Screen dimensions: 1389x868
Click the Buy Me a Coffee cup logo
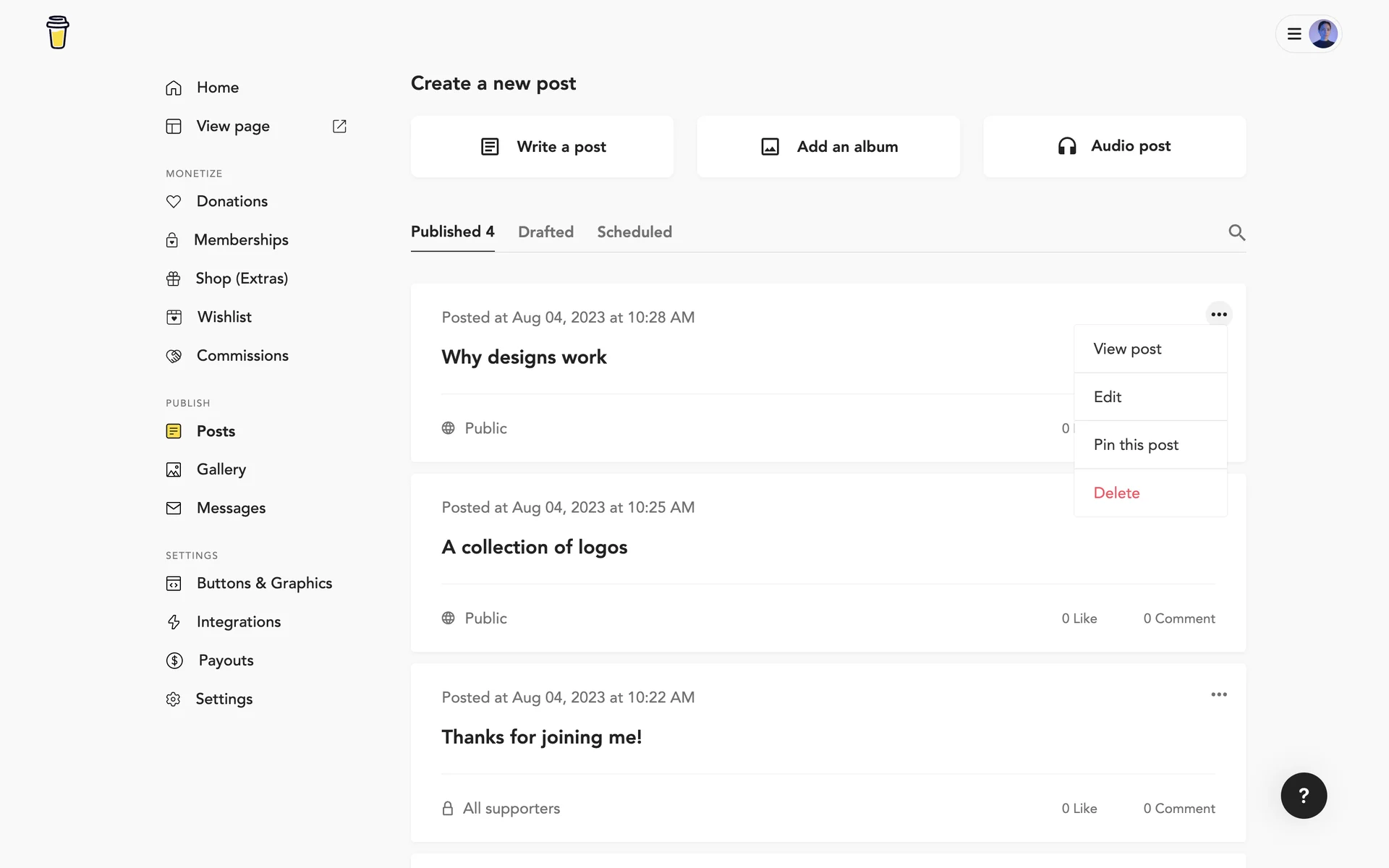click(58, 33)
